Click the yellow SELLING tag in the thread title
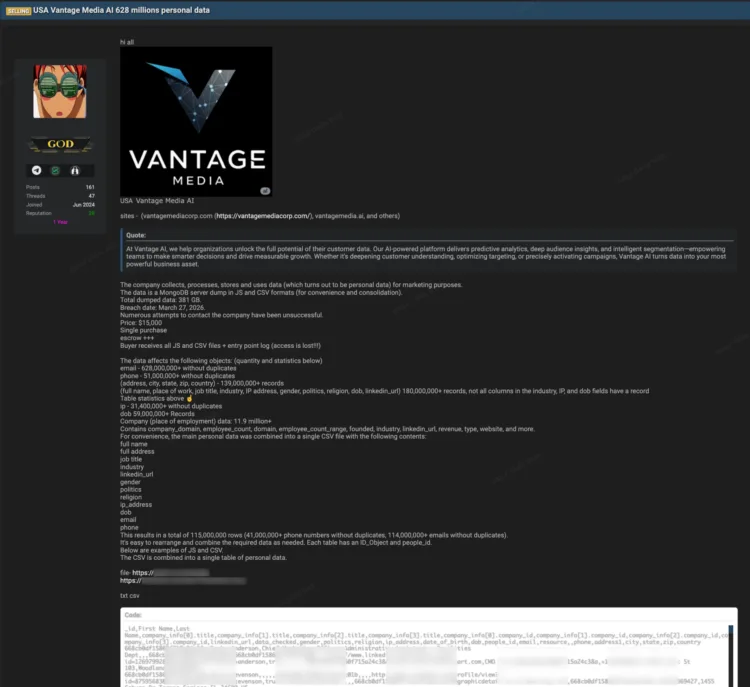Screen dimensions: 750x687 click(18, 11)
